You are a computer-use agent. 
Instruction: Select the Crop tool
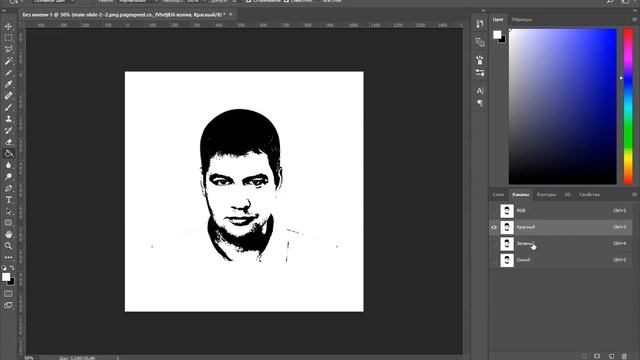(8, 73)
